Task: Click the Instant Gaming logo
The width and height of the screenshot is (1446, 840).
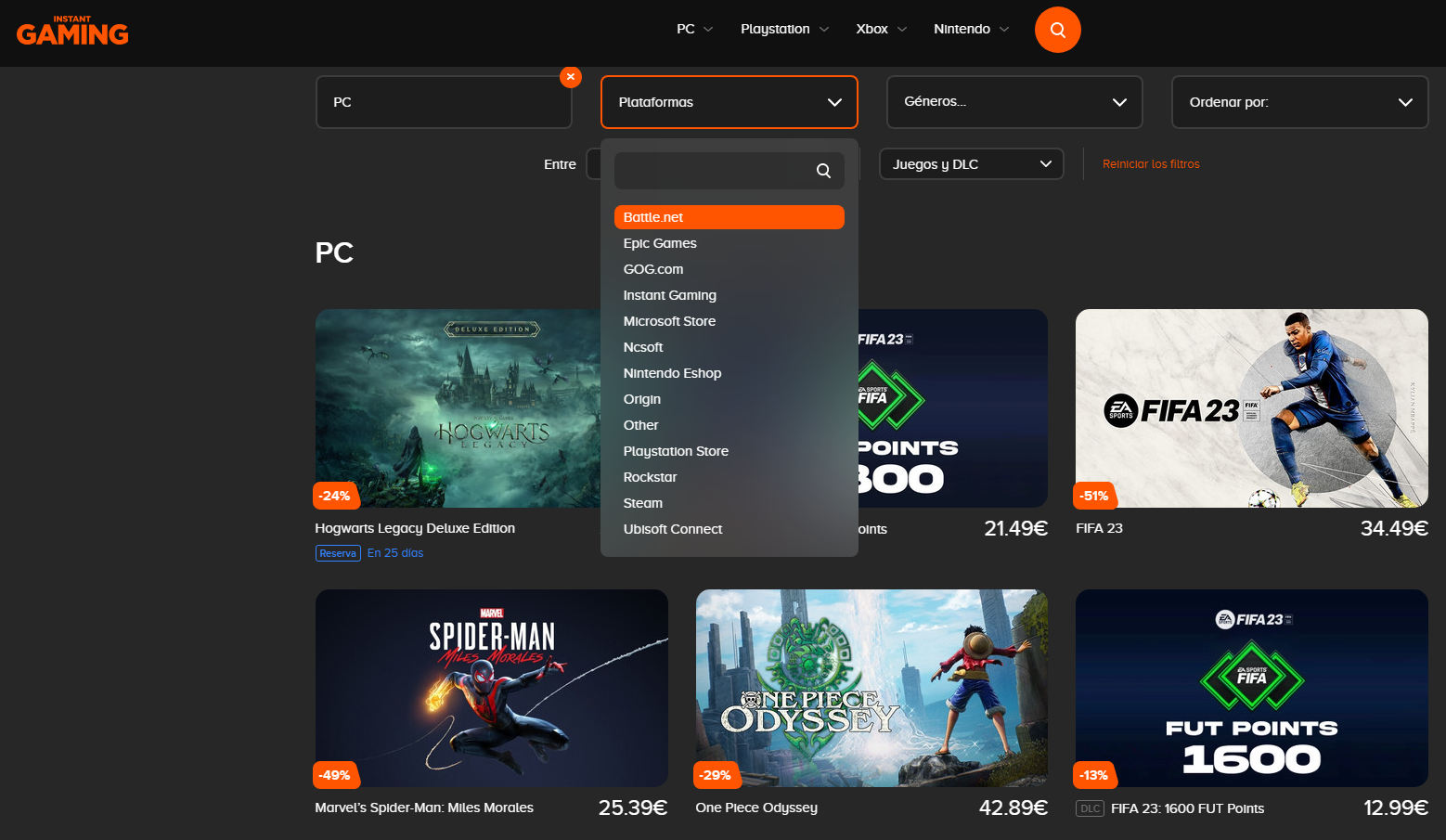Action: pyautogui.click(x=72, y=31)
